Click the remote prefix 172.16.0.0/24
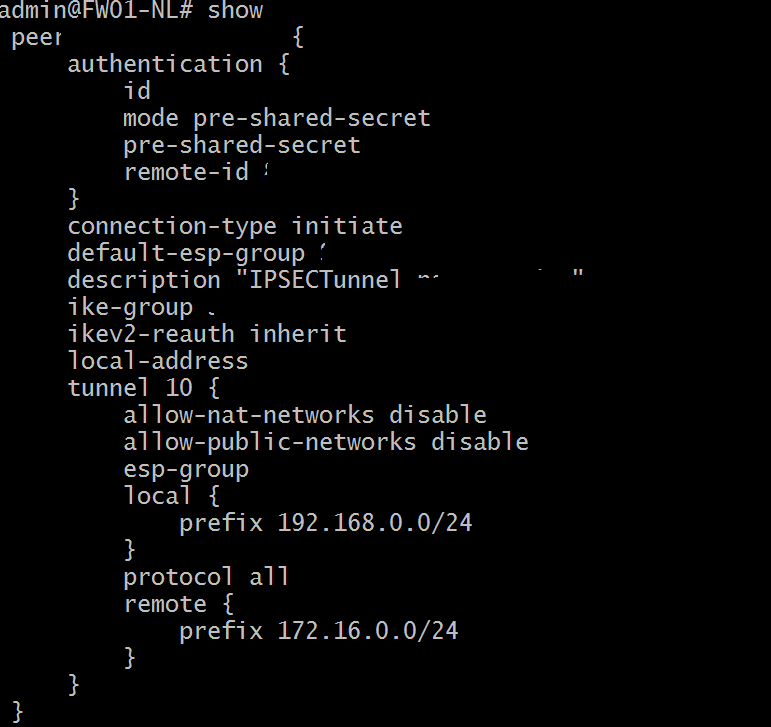Screen dimensions: 771x727 click(x=368, y=631)
